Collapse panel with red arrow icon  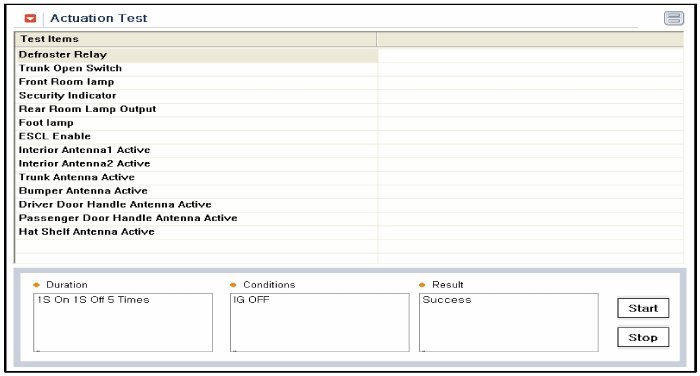click(x=30, y=18)
